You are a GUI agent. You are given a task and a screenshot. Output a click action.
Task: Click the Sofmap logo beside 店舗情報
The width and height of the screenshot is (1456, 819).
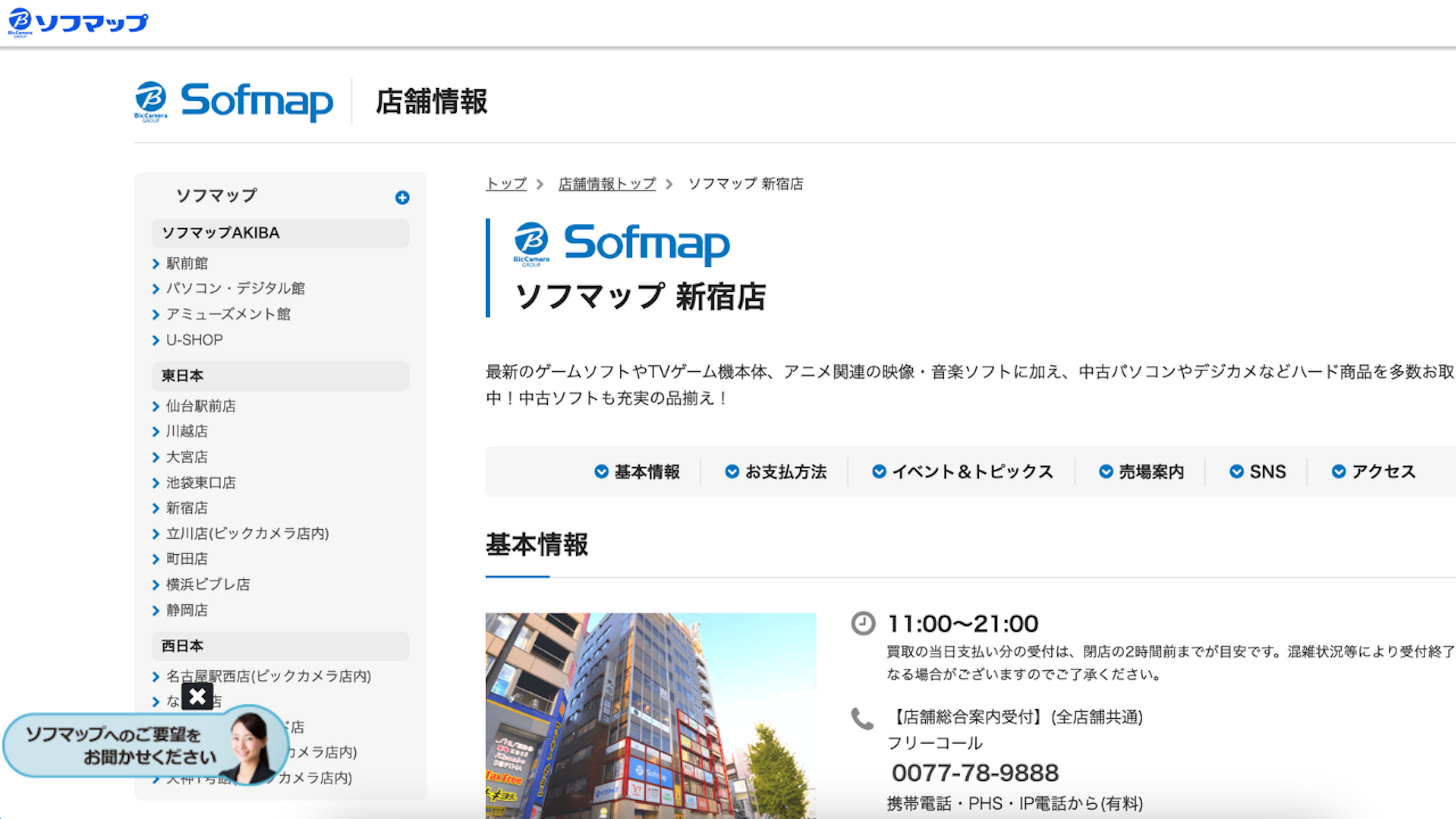point(234,102)
